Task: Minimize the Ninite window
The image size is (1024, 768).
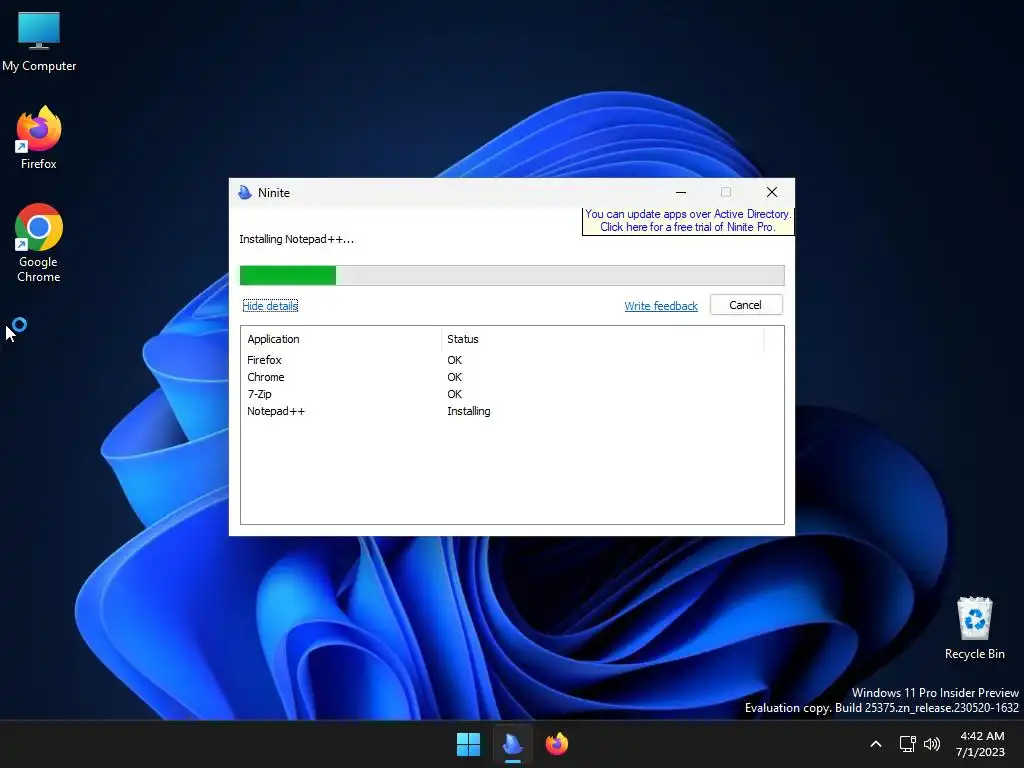Action: (680, 192)
